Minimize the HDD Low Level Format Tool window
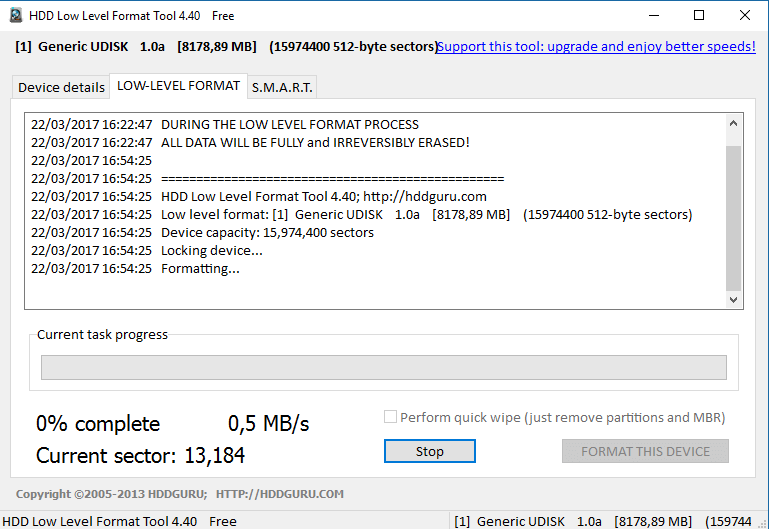 click(654, 15)
